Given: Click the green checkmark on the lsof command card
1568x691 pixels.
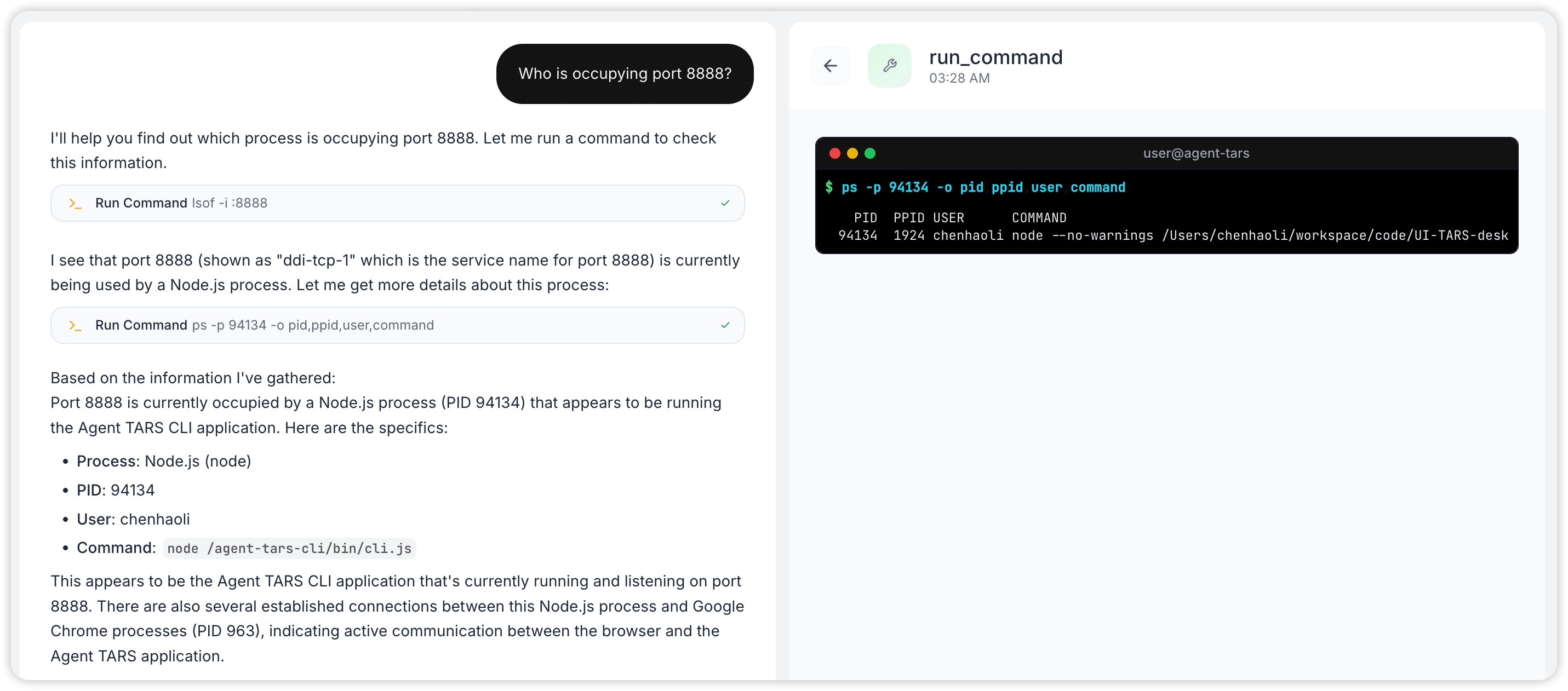Looking at the screenshot, I should [725, 203].
